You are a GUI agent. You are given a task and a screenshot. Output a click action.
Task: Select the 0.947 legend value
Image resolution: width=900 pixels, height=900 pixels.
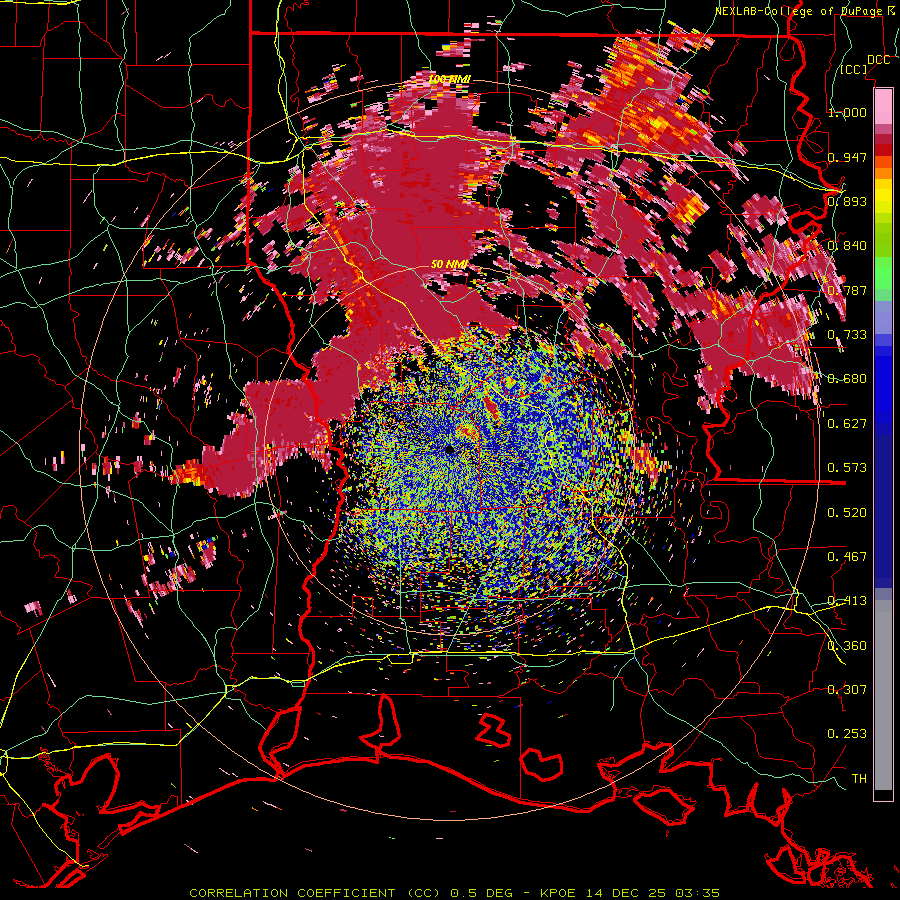click(847, 157)
